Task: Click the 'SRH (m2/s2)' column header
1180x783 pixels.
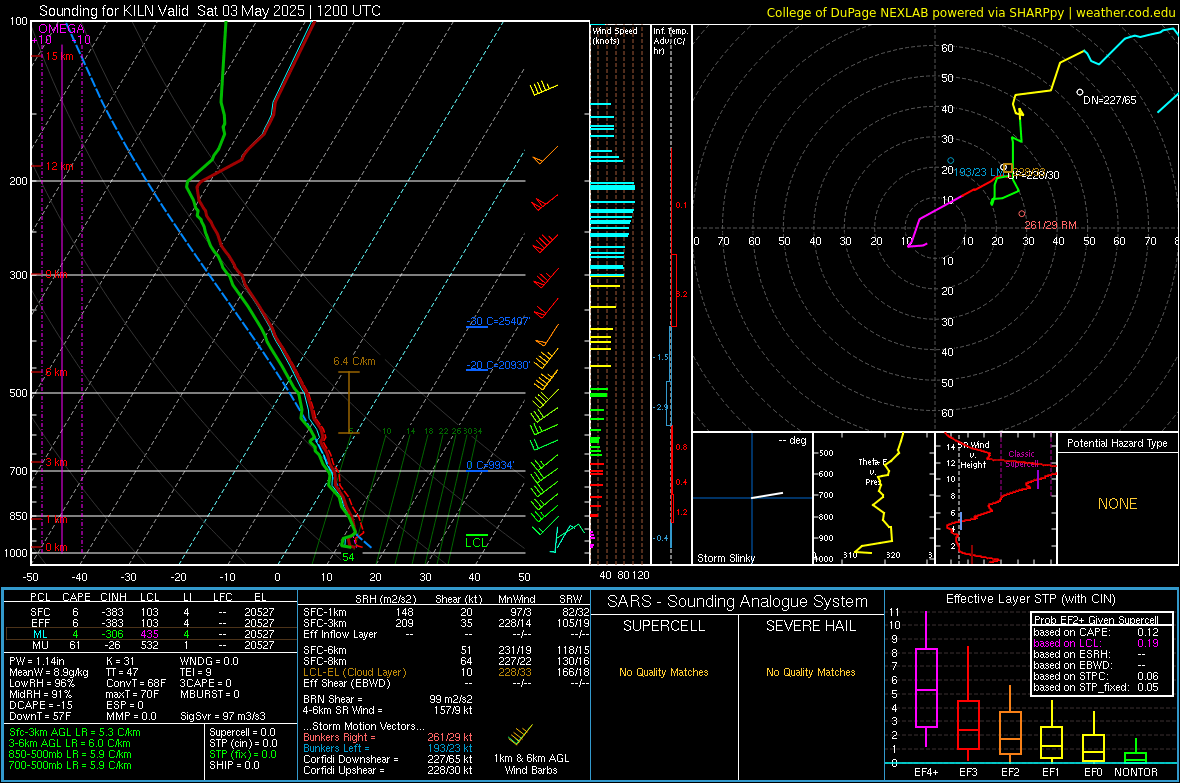Action: point(385,599)
